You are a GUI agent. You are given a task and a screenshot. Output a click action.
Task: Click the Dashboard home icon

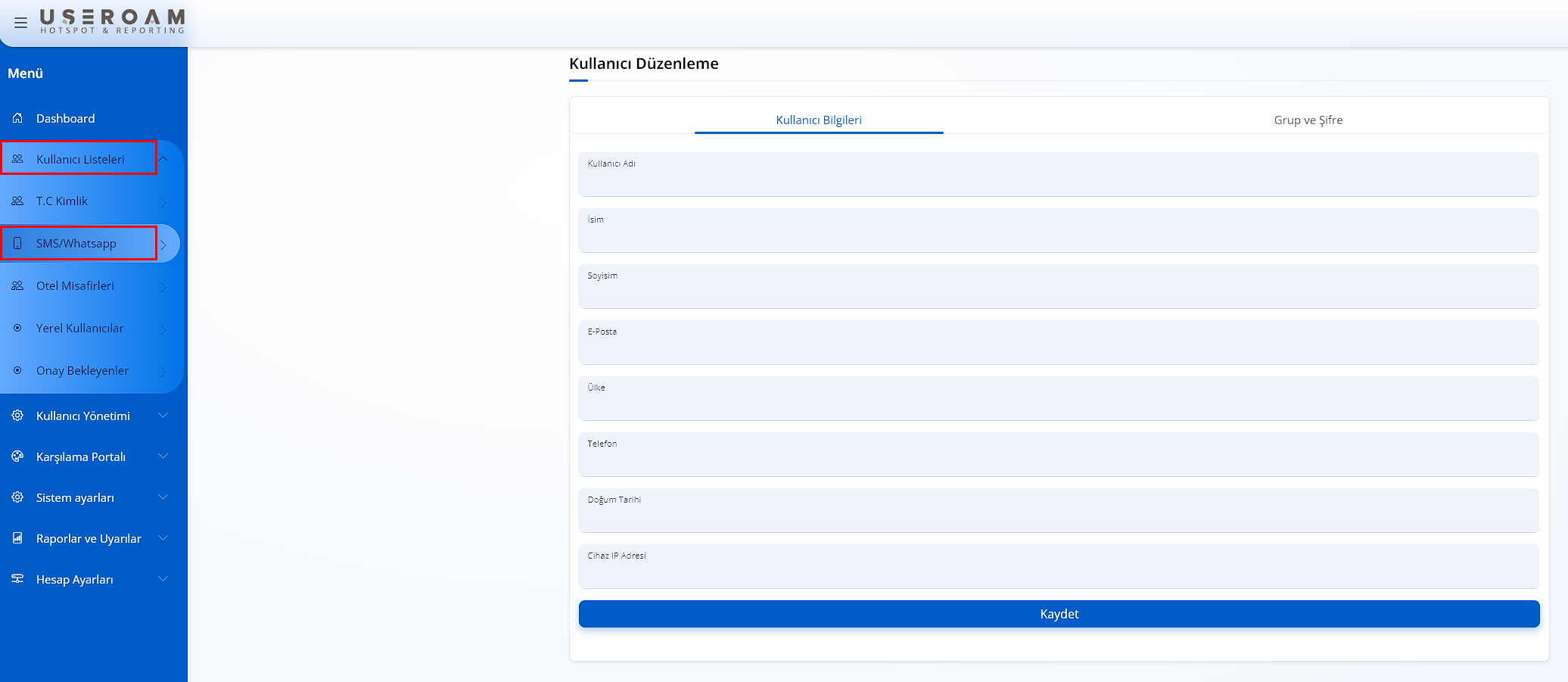17,118
